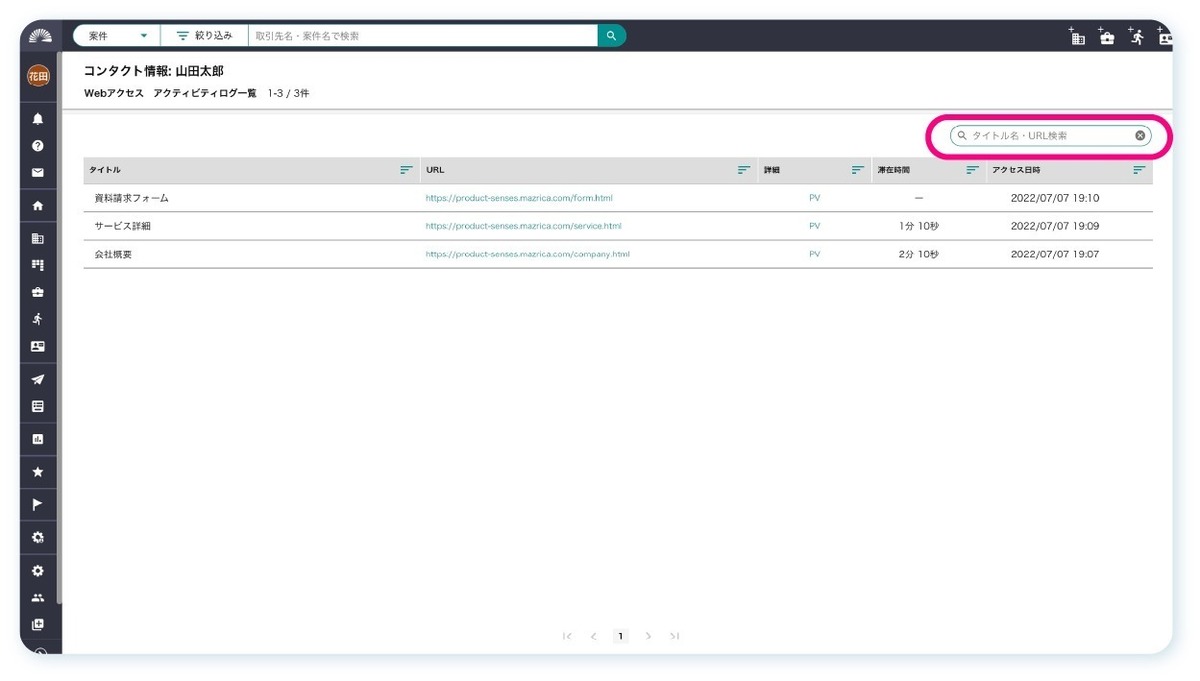The image size is (1200, 681).
Task: Go to home via sidebar house icon
Action: pyautogui.click(x=38, y=206)
